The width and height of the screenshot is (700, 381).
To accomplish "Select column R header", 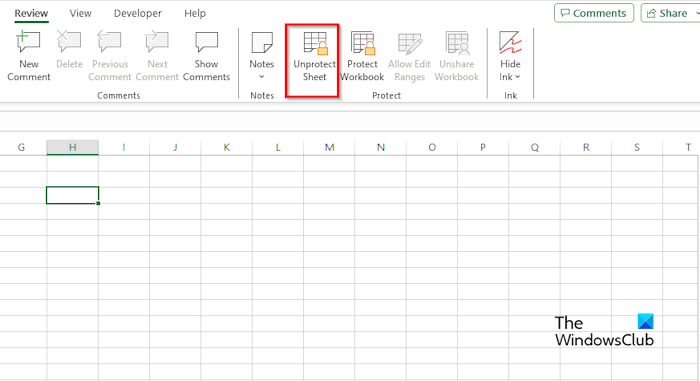I will click(586, 147).
